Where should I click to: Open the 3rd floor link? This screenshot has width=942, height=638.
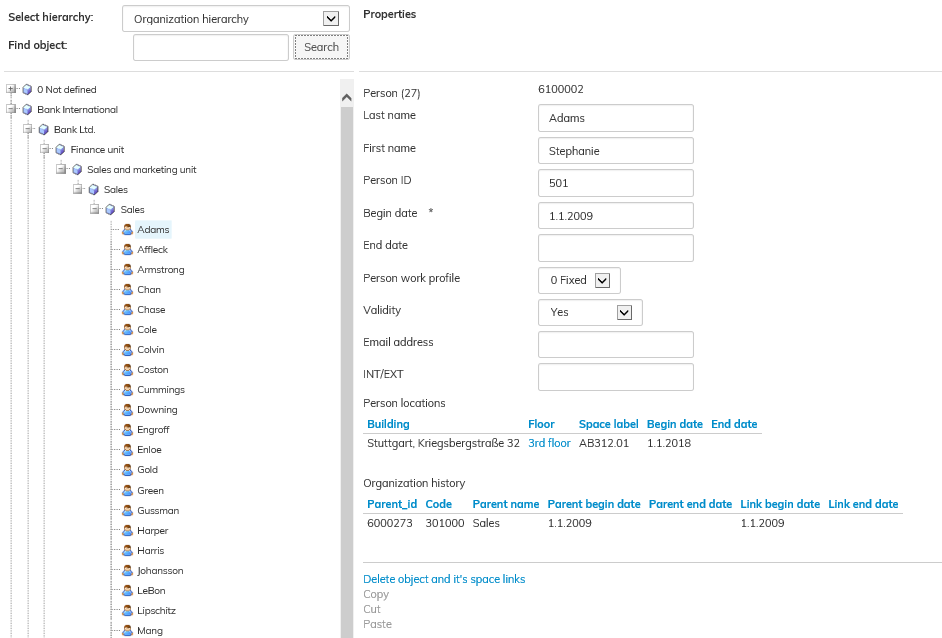point(549,443)
